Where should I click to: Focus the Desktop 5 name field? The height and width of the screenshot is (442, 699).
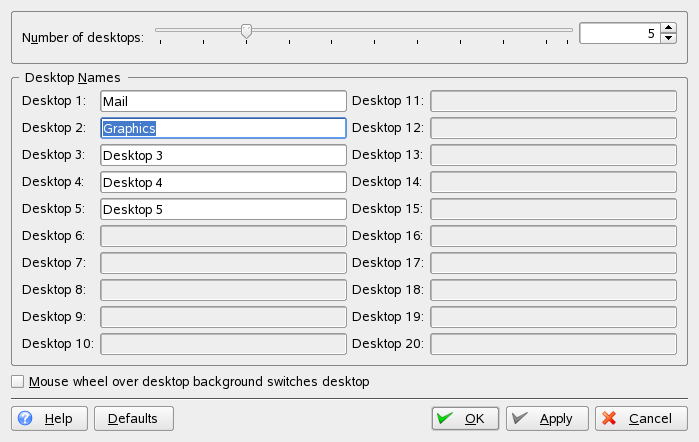point(223,209)
